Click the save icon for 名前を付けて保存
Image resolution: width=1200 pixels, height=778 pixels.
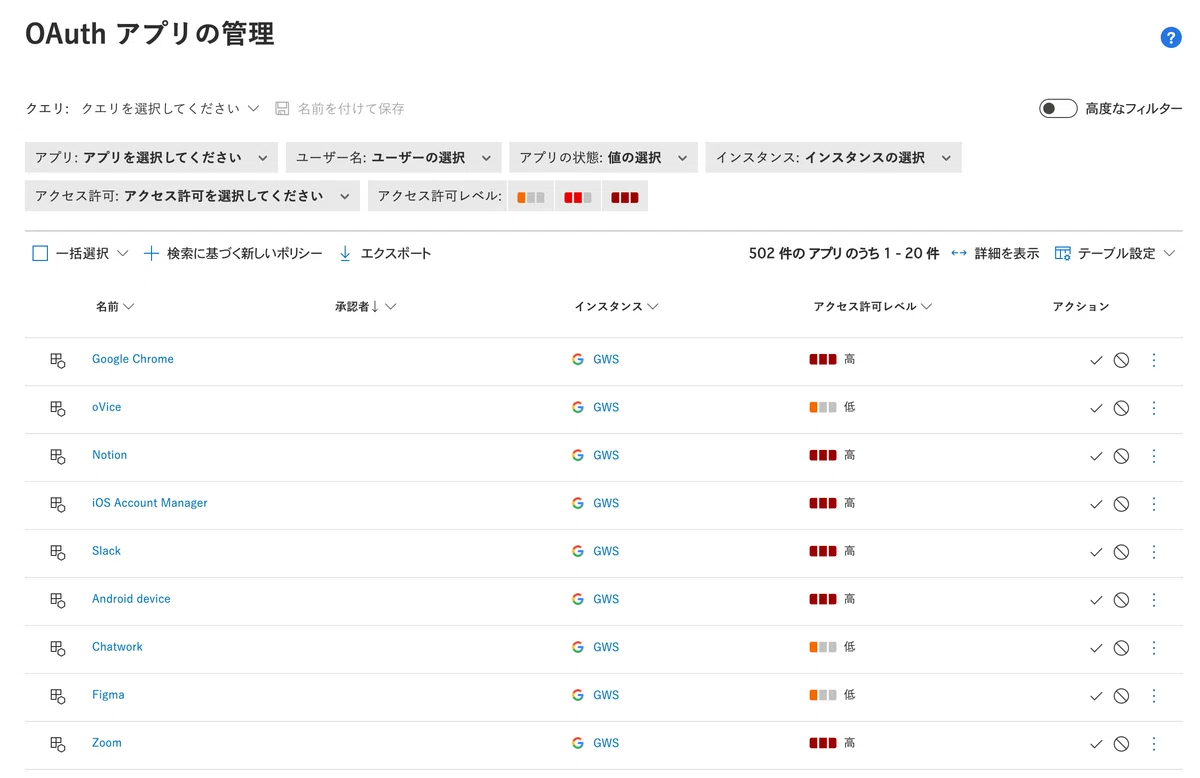coord(282,108)
